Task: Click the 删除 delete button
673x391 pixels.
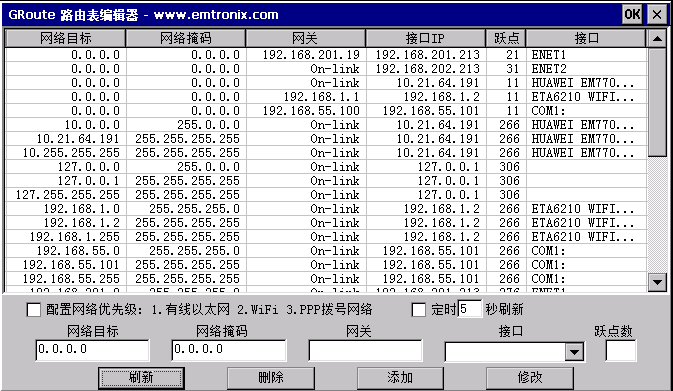Action: tap(271, 378)
